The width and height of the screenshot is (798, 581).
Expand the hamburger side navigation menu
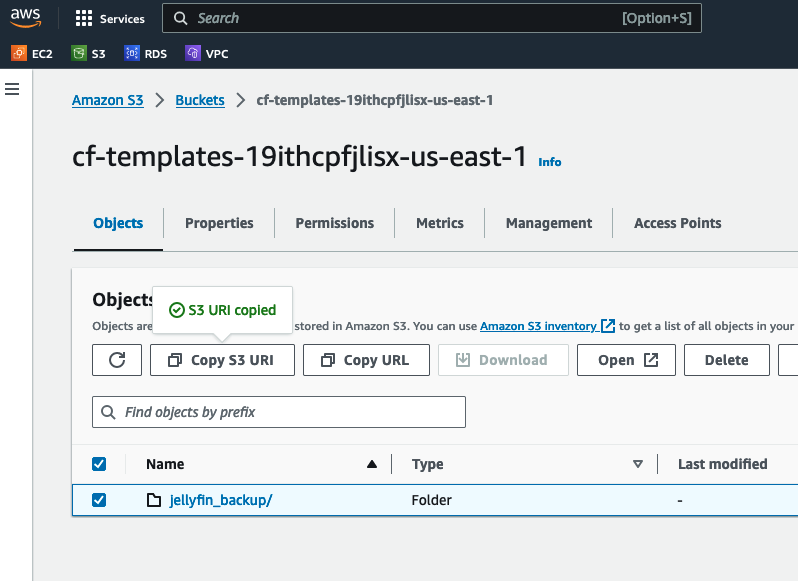pos(12,89)
